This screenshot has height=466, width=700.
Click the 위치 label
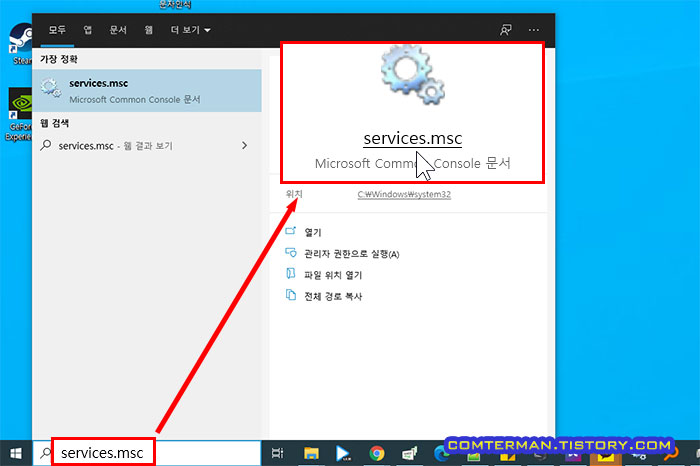[294, 194]
